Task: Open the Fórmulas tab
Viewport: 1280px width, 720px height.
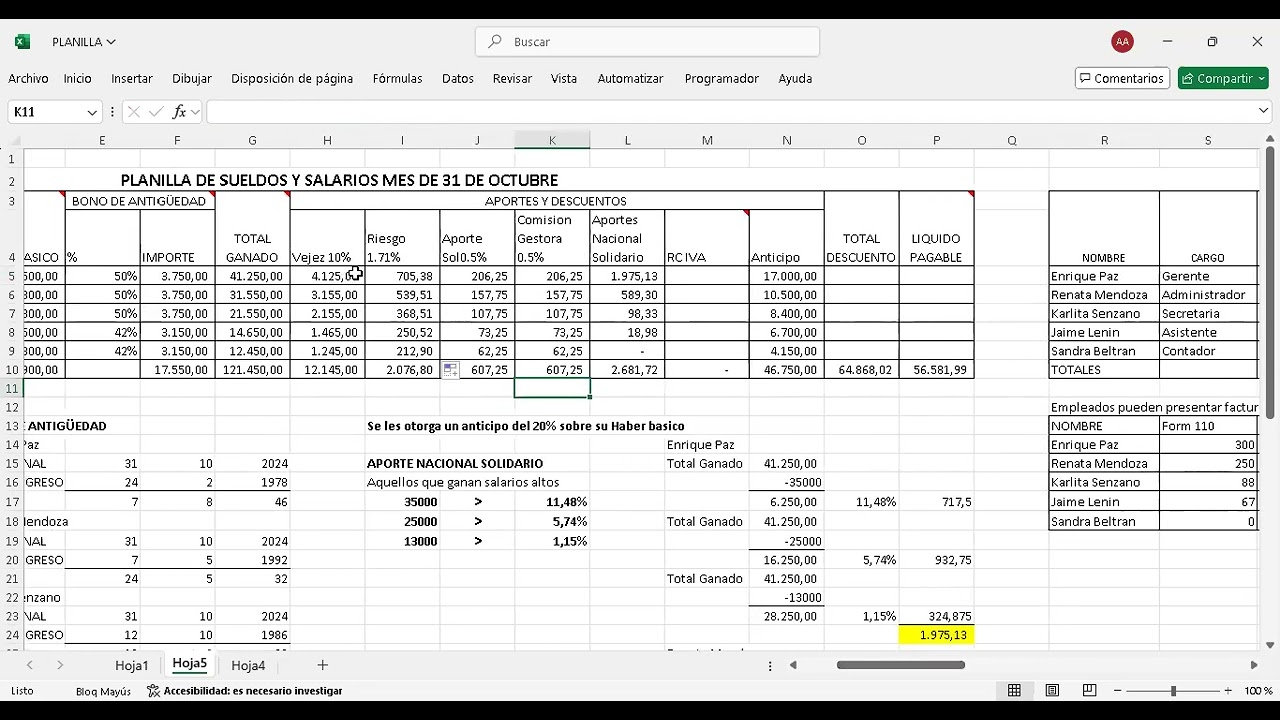Action: [x=397, y=78]
